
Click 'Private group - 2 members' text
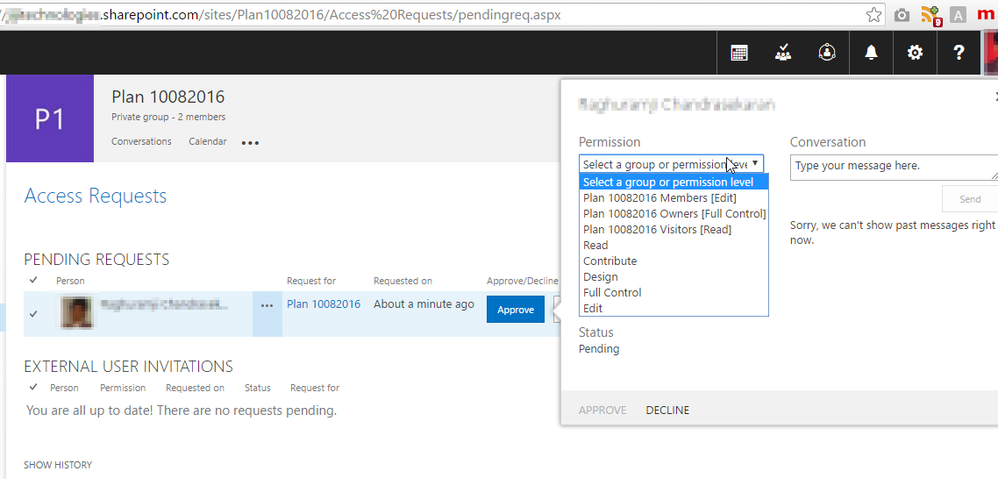tap(168, 117)
